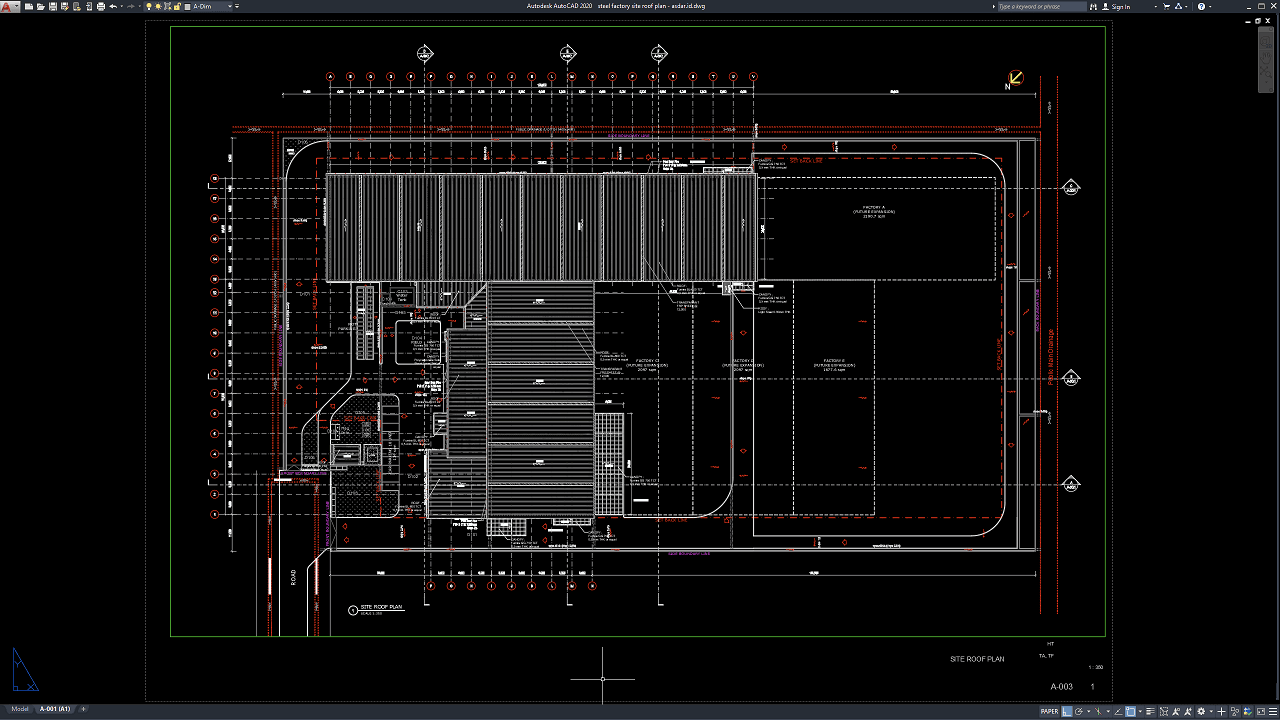Click the ROAD label in the drawing

pos(294,577)
